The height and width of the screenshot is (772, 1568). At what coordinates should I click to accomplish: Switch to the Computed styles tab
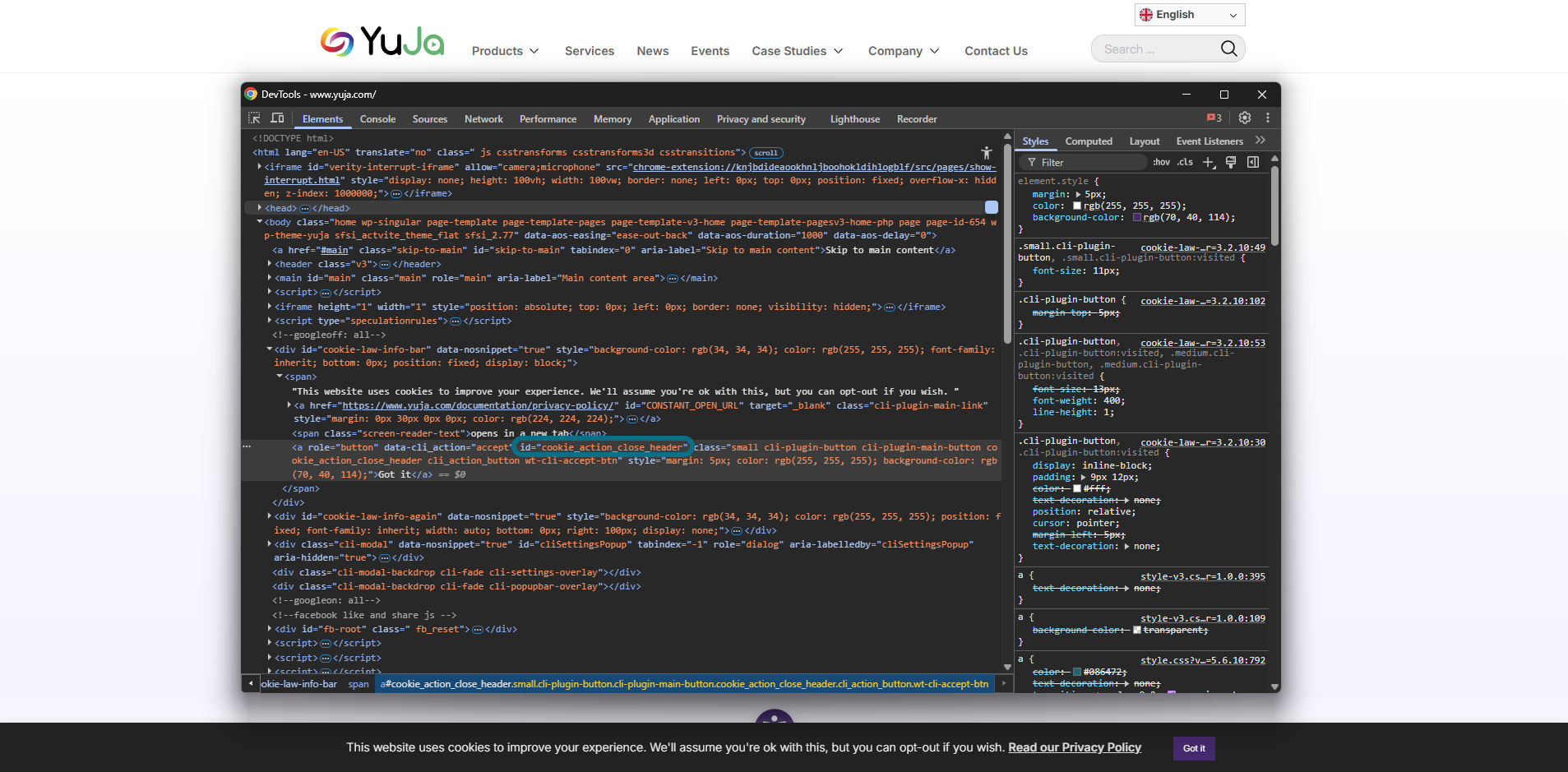[1089, 141]
